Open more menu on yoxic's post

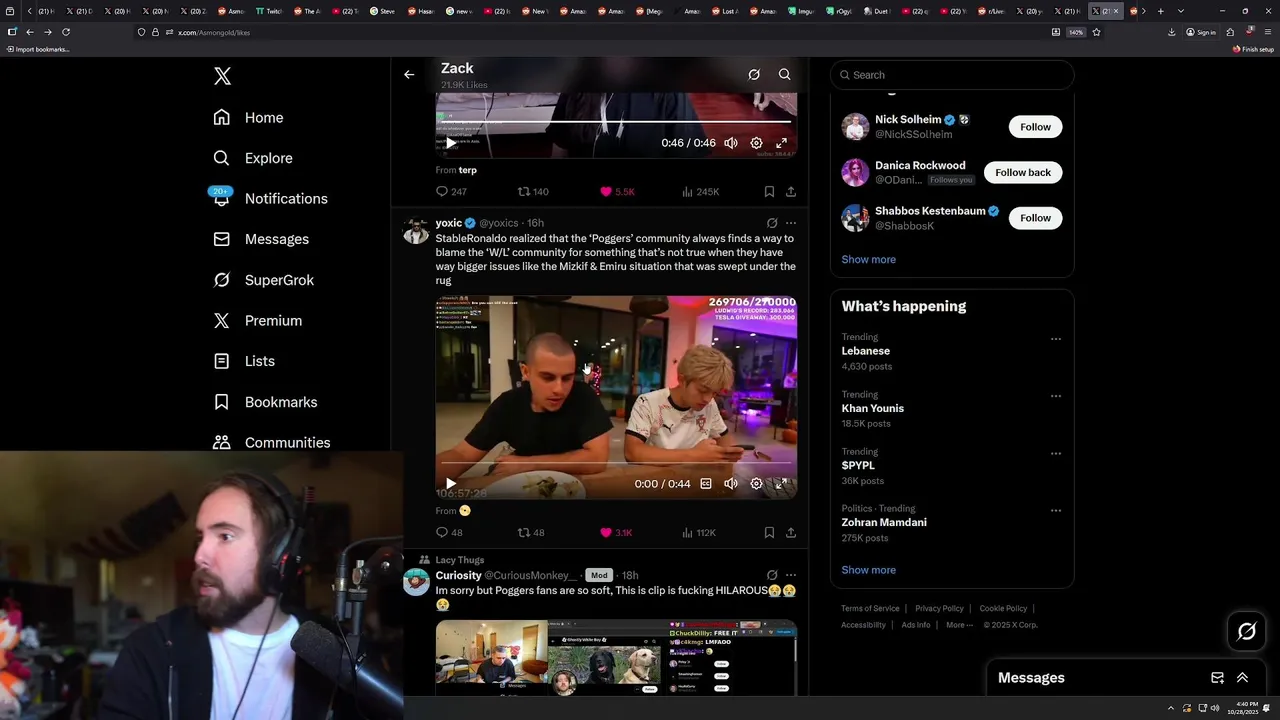click(790, 223)
